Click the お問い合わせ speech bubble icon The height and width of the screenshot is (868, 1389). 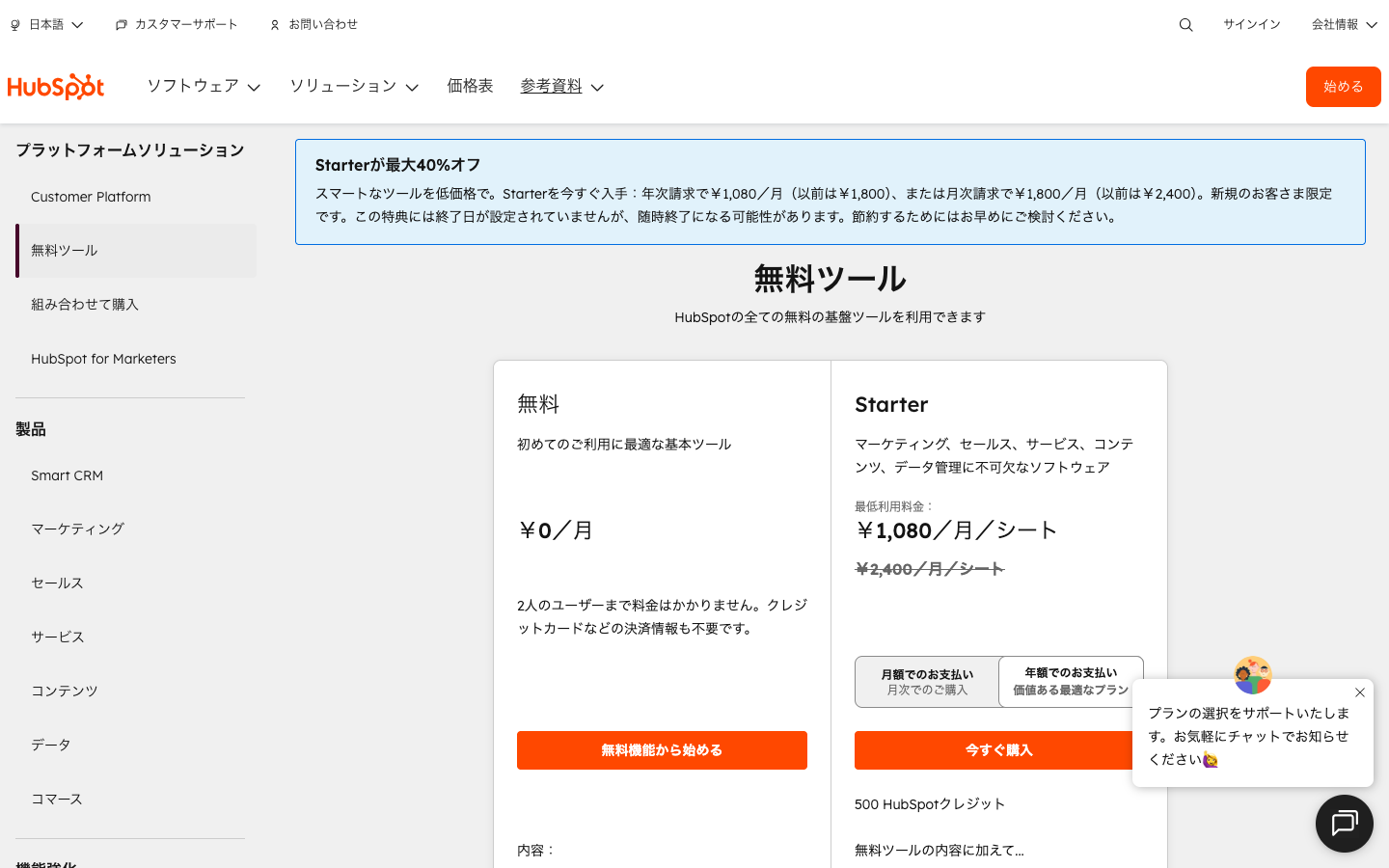pyautogui.click(x=273, y=24)
